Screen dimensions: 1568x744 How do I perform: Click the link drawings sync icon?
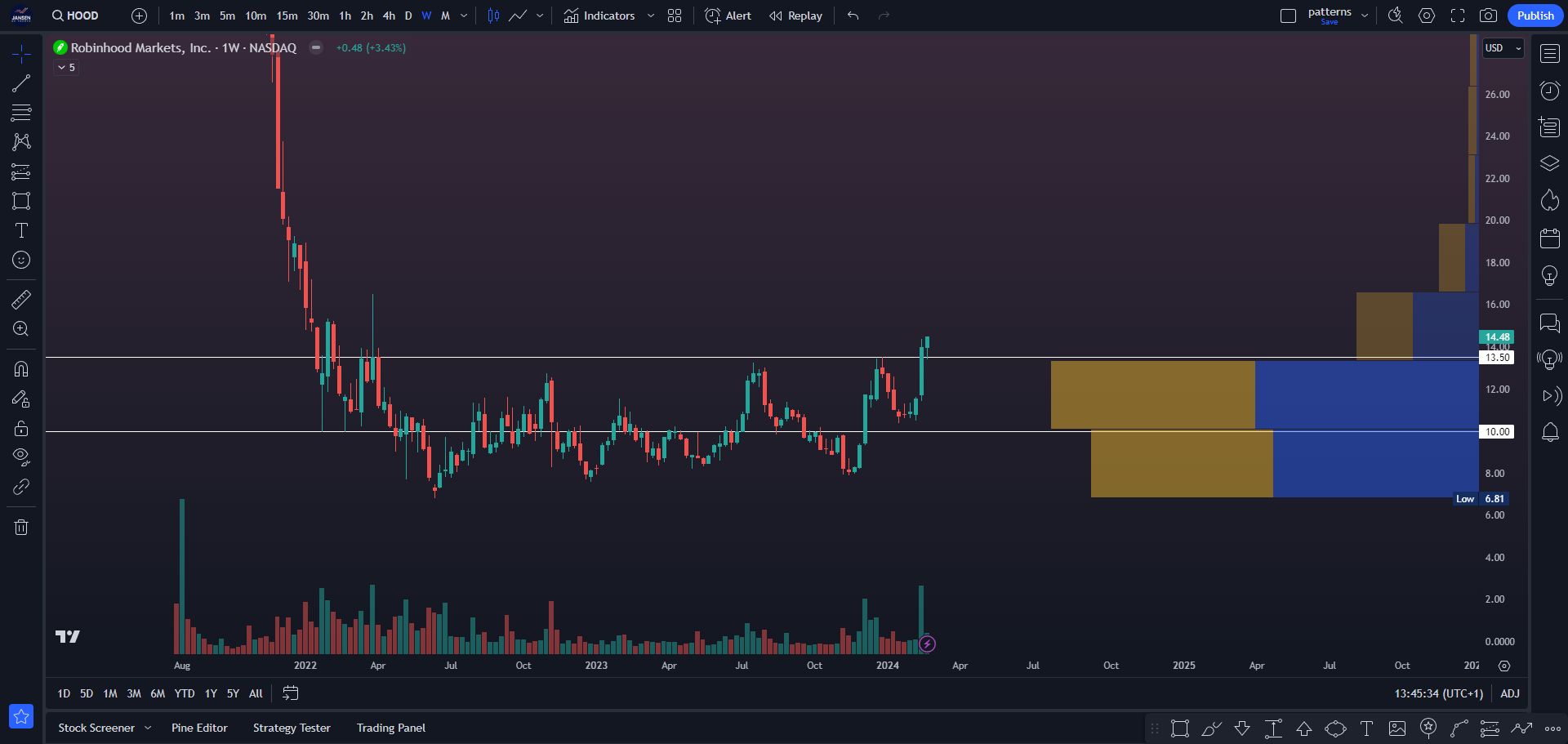(x=21, y=487)
